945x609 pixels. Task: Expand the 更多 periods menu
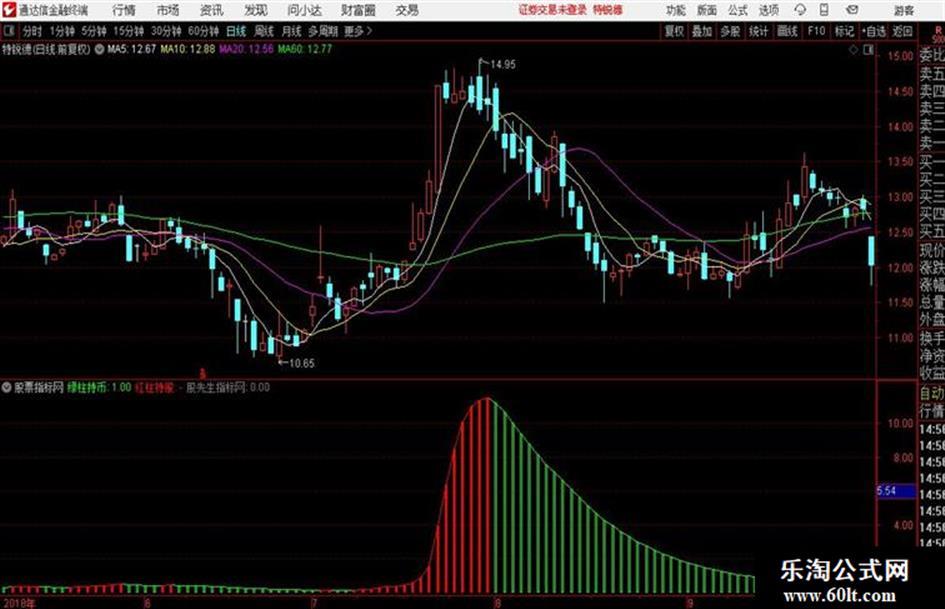click(x=358, y=31)
